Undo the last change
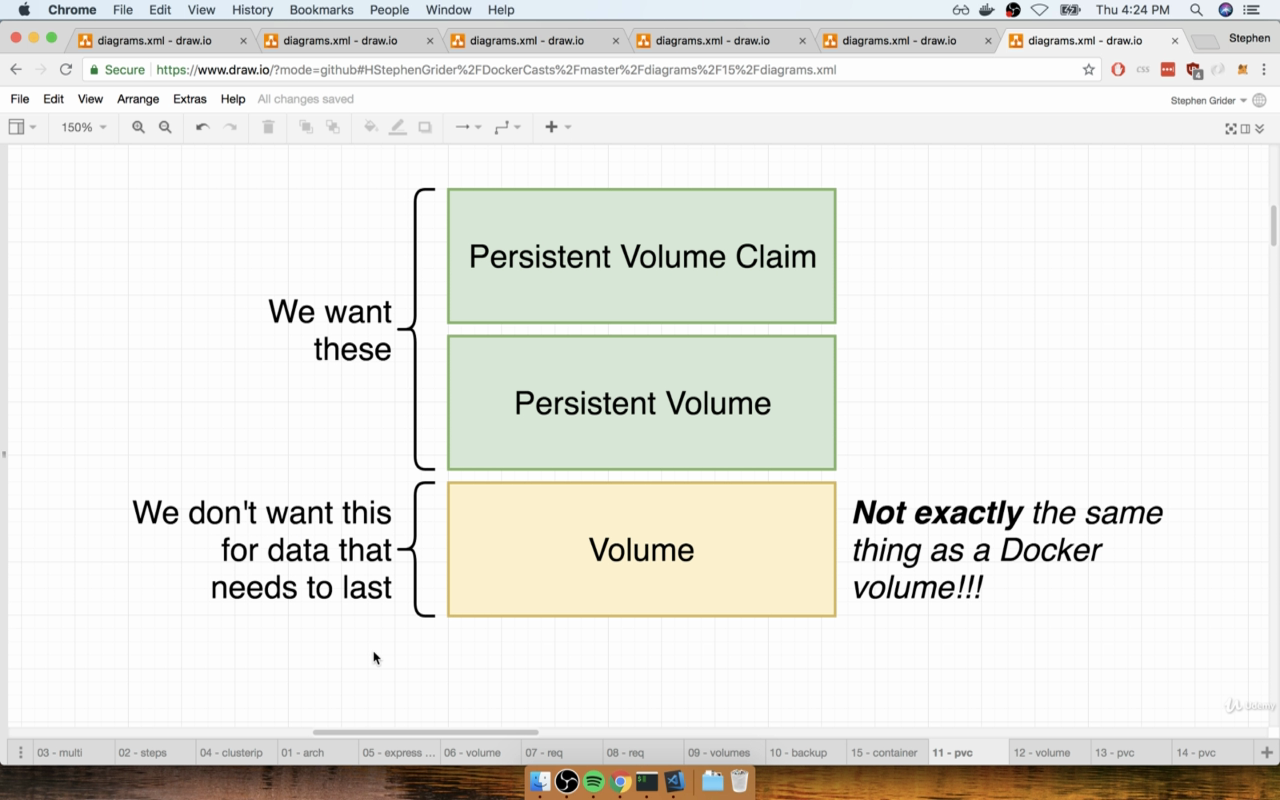1280x800 pixels. tap(202, 127)
